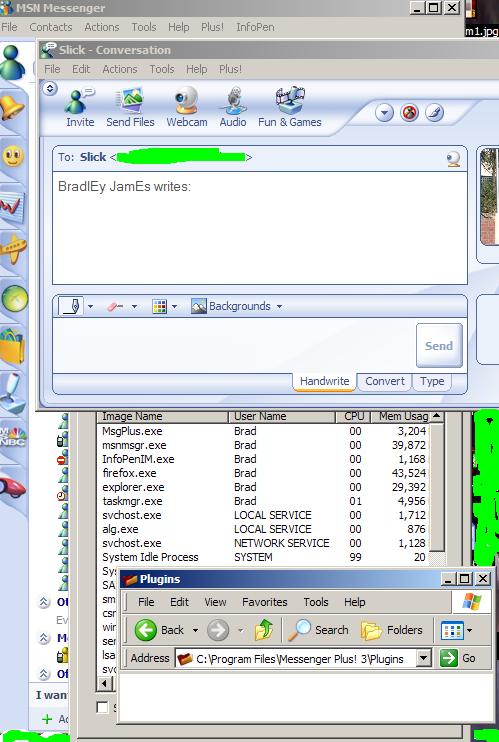Click the small webcam icon beside Slick's name
Viewport: 499px width, 742px height.
(x=454, y=159)
